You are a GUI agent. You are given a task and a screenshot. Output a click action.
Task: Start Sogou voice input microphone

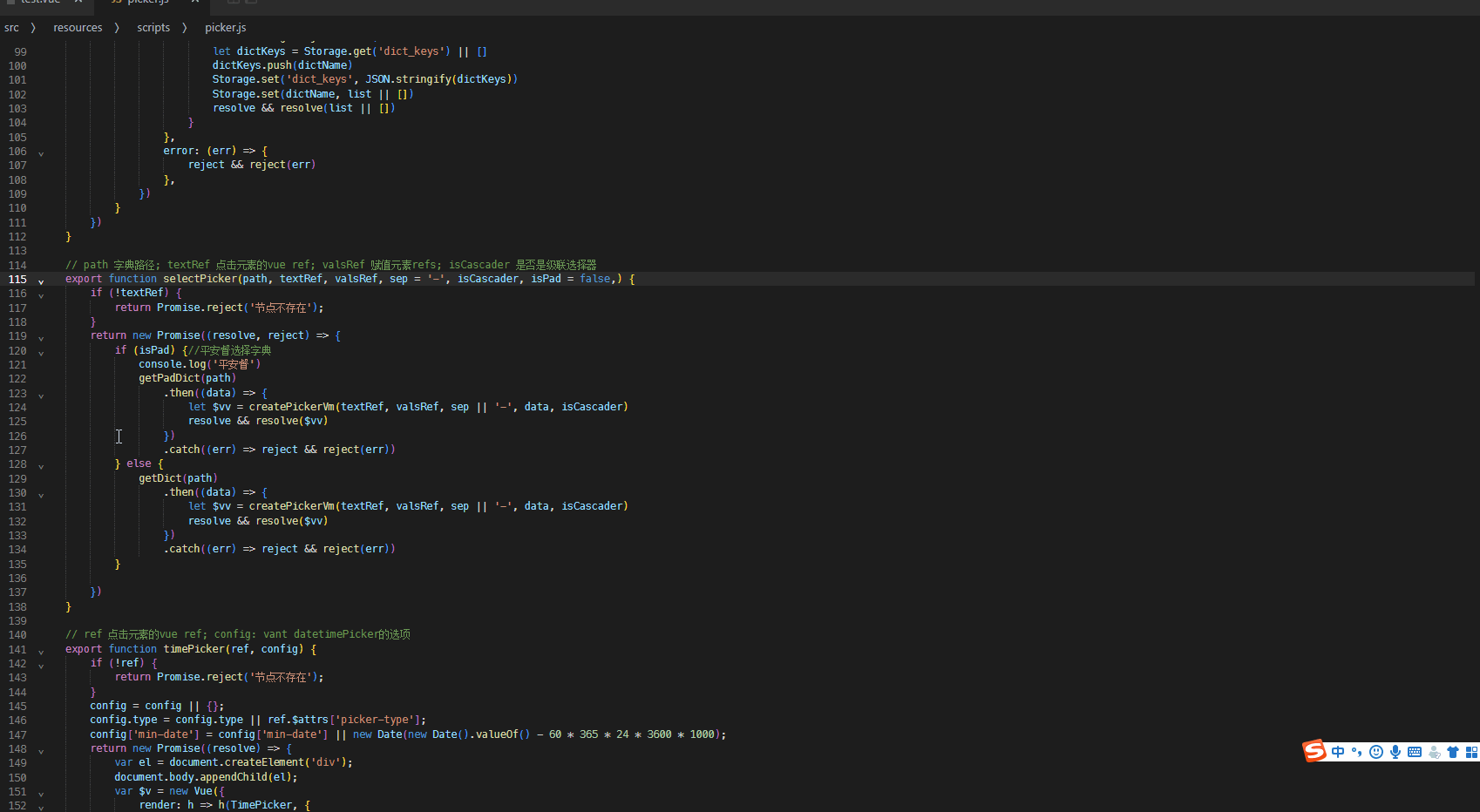point(1395,752)
